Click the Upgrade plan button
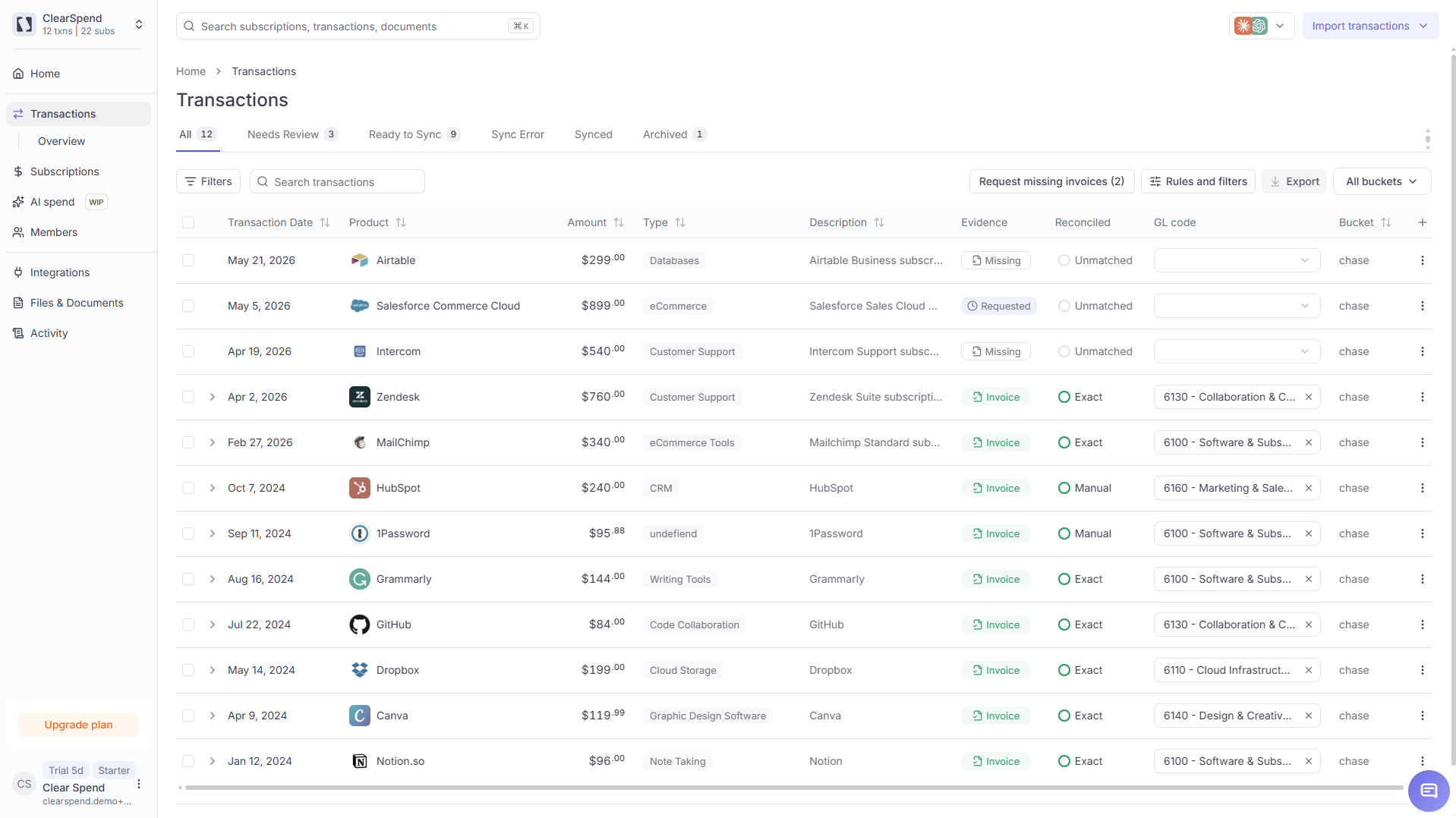1456x818 pixels. (x=78, y=725)
